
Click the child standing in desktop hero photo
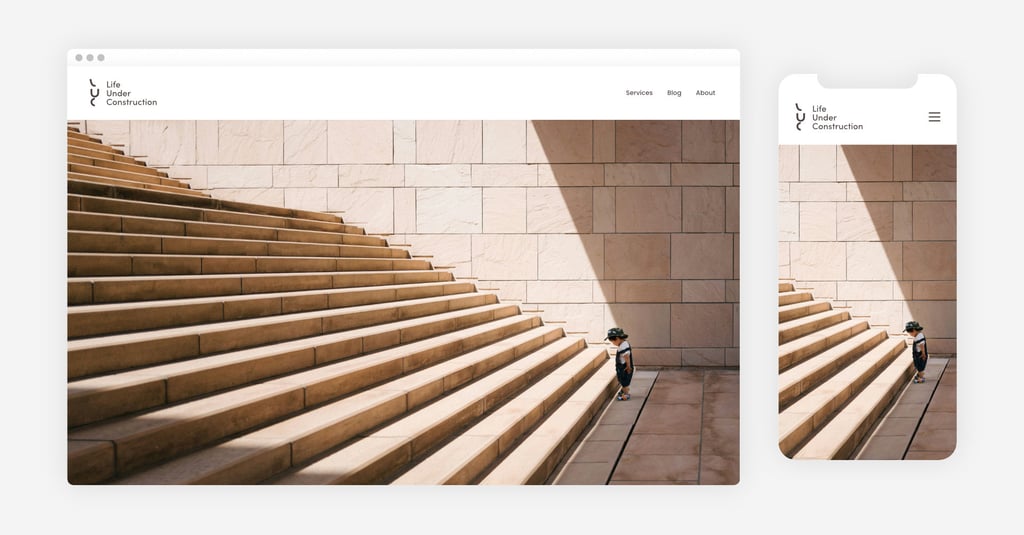coord(621,363)
